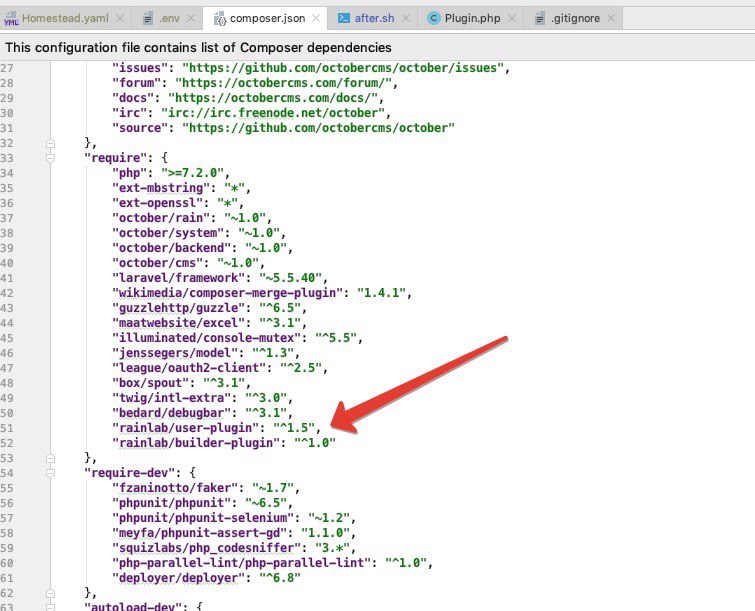Viewport: 755px width, 611px height.
Task: Click "phpunit/phpunit-selenium" dev dependency
Action: 203,518
